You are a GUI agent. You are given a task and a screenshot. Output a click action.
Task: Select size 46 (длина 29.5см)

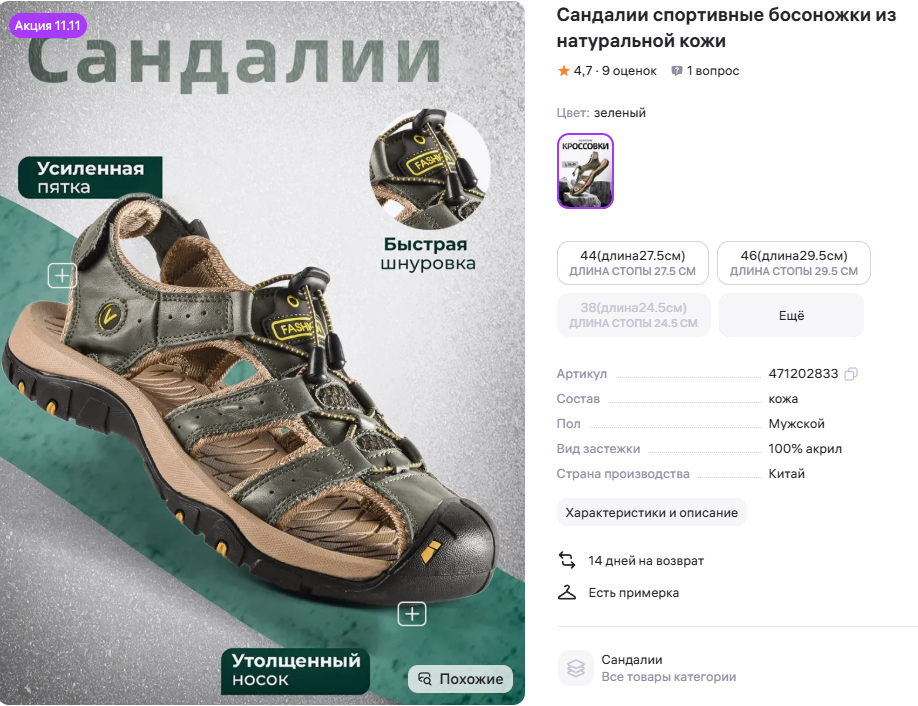click(x=794, y=263)
